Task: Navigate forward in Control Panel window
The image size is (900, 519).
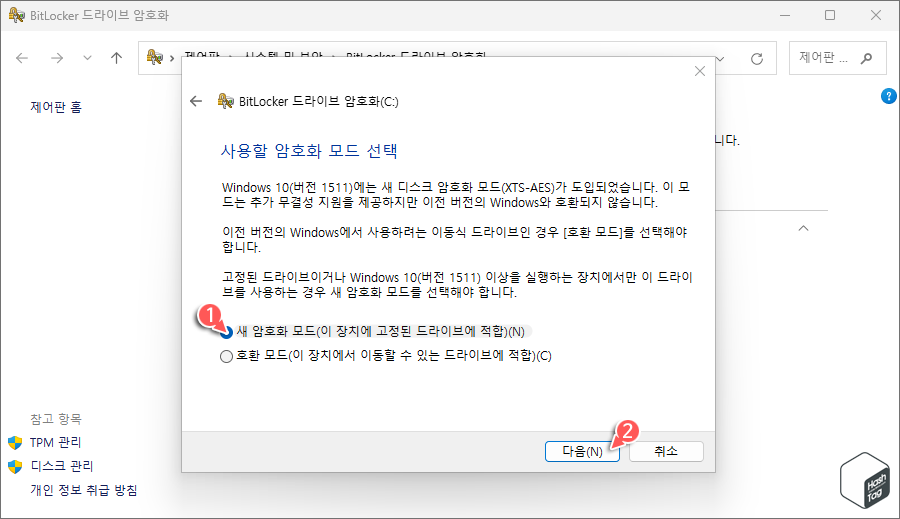Action: click(x=56, y=58)
